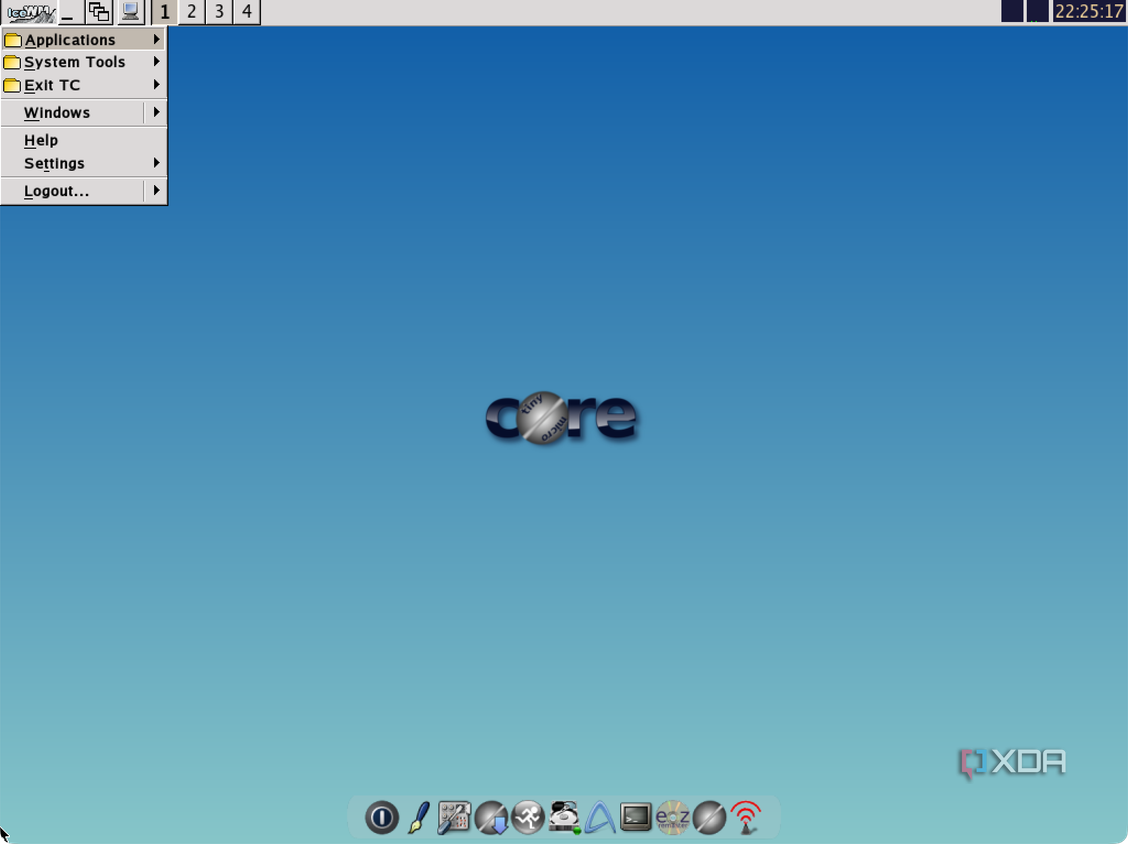Click the plain gray Tiny Core disc icon

tap(709, 817)
